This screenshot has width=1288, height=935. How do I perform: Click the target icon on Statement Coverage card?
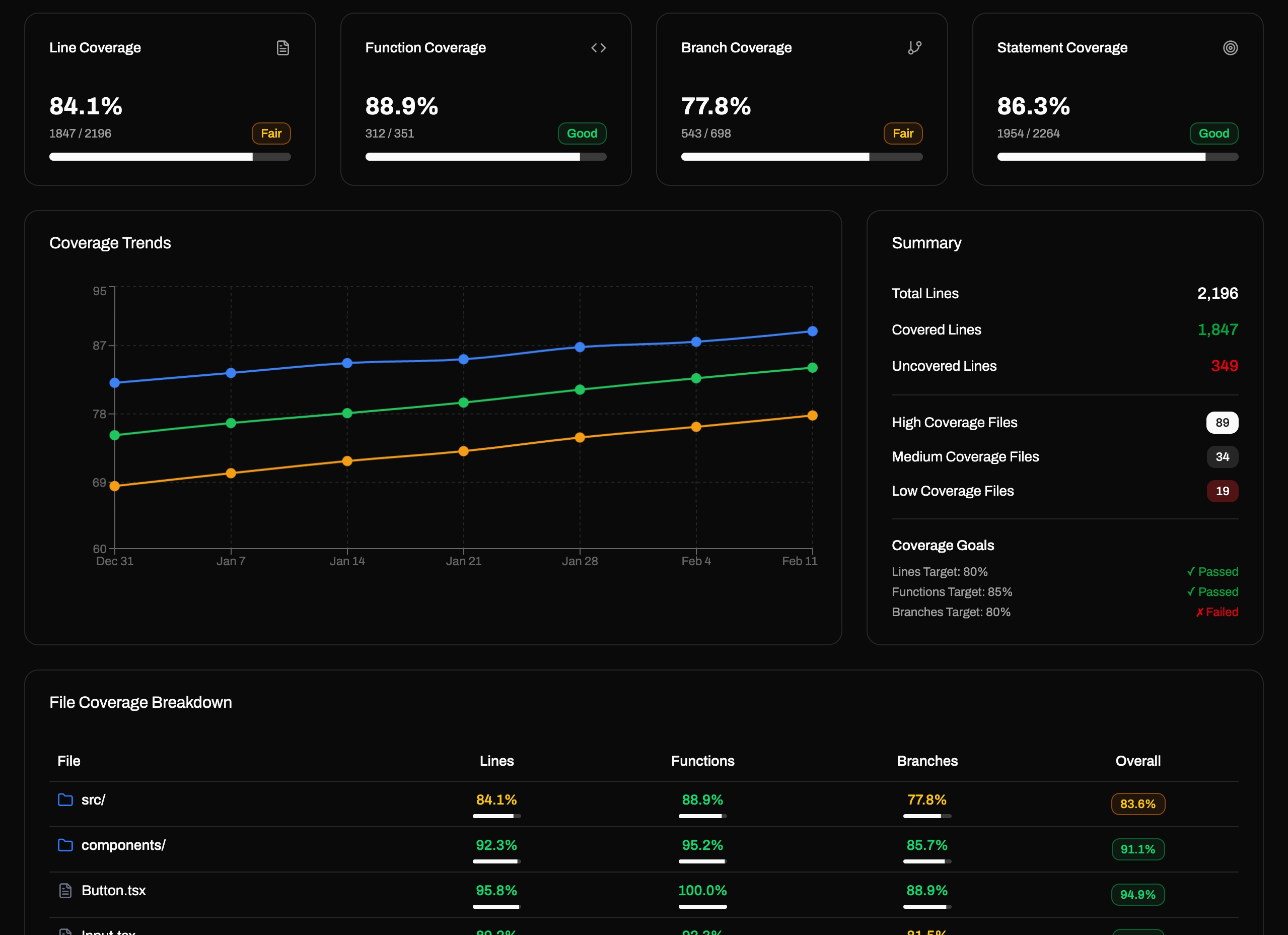tap(1230, 48)
